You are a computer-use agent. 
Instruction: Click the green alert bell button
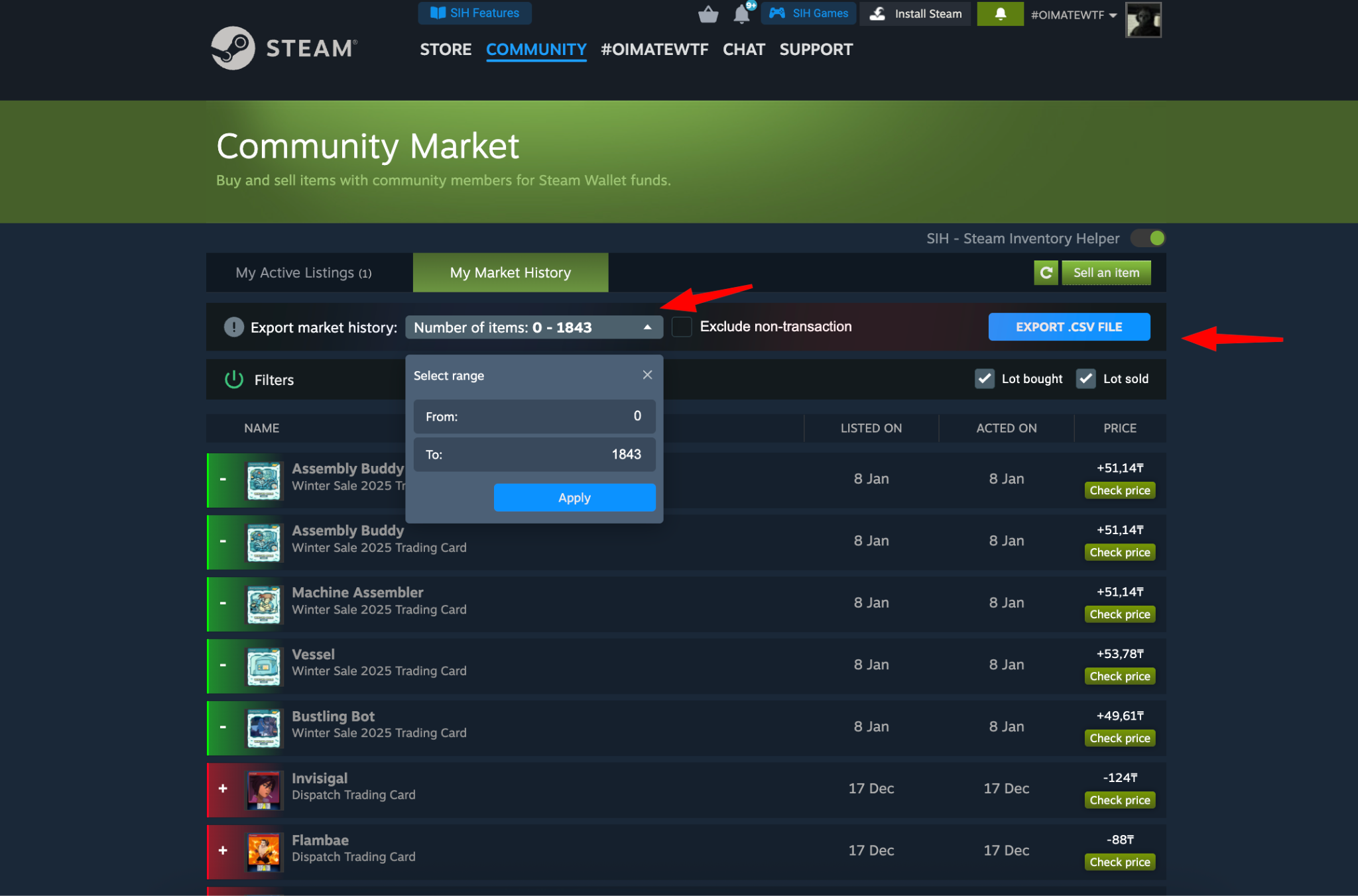[1000, 14]
